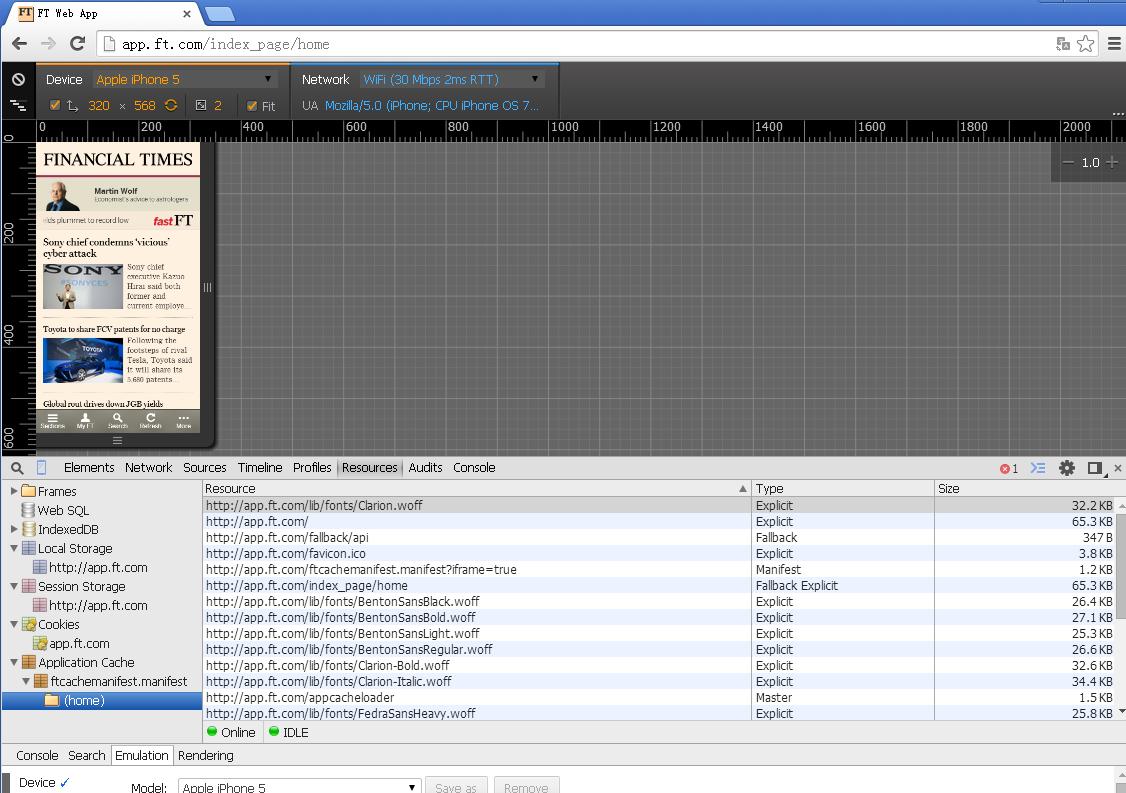Image resolution: width=1126 pixels, height=793 pixels.
Task: Tap My FT icon in phone preview
Action: coord(85,420)
